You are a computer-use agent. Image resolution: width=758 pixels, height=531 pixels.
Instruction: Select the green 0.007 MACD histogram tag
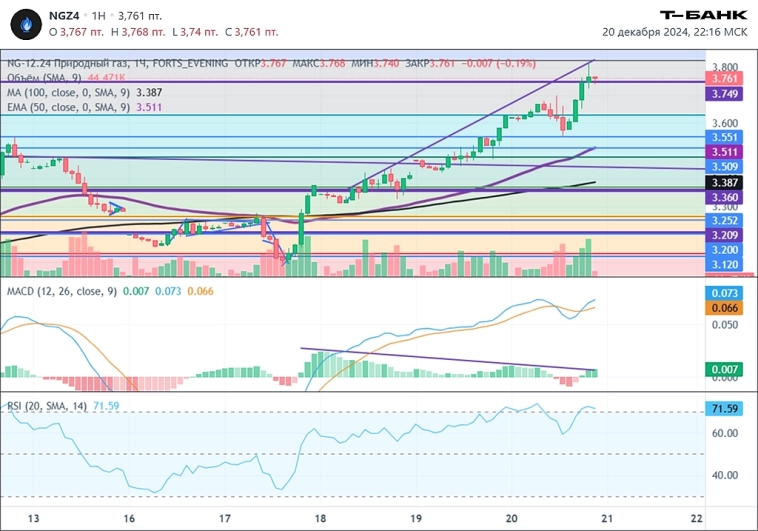pyautogui.click(x=726, y=370)
